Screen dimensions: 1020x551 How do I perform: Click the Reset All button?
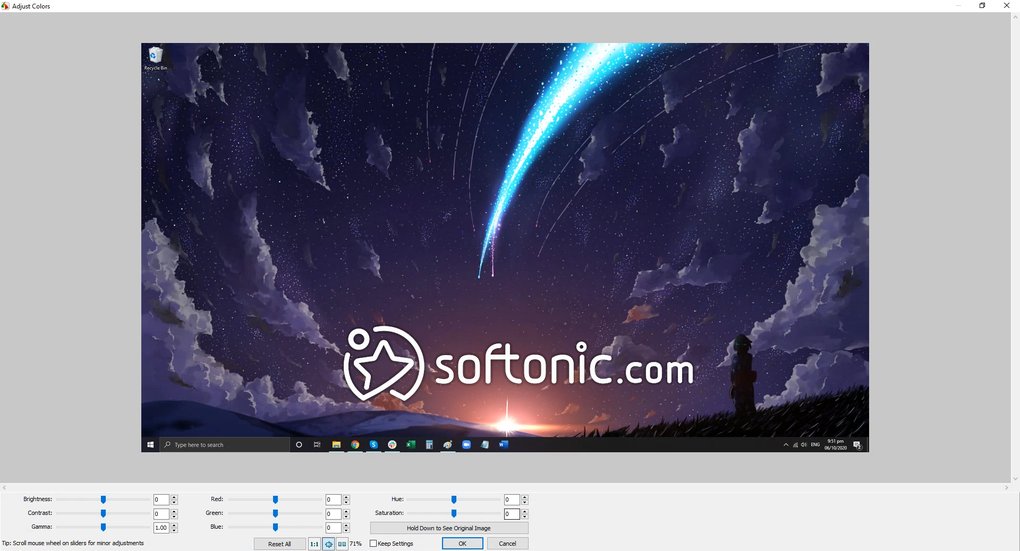pos(280,544)
